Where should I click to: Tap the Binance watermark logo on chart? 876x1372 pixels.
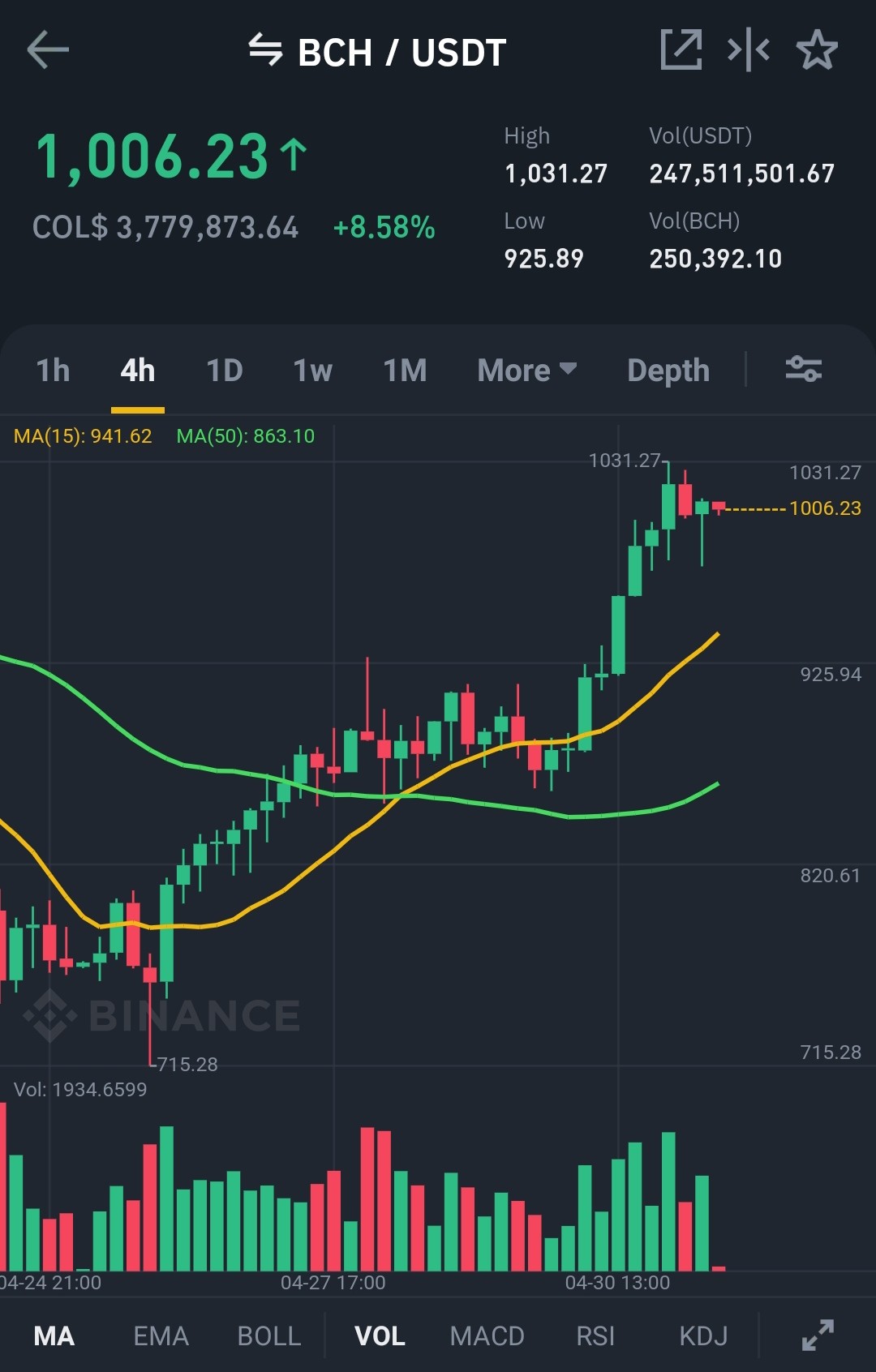tap(162, 1015)
